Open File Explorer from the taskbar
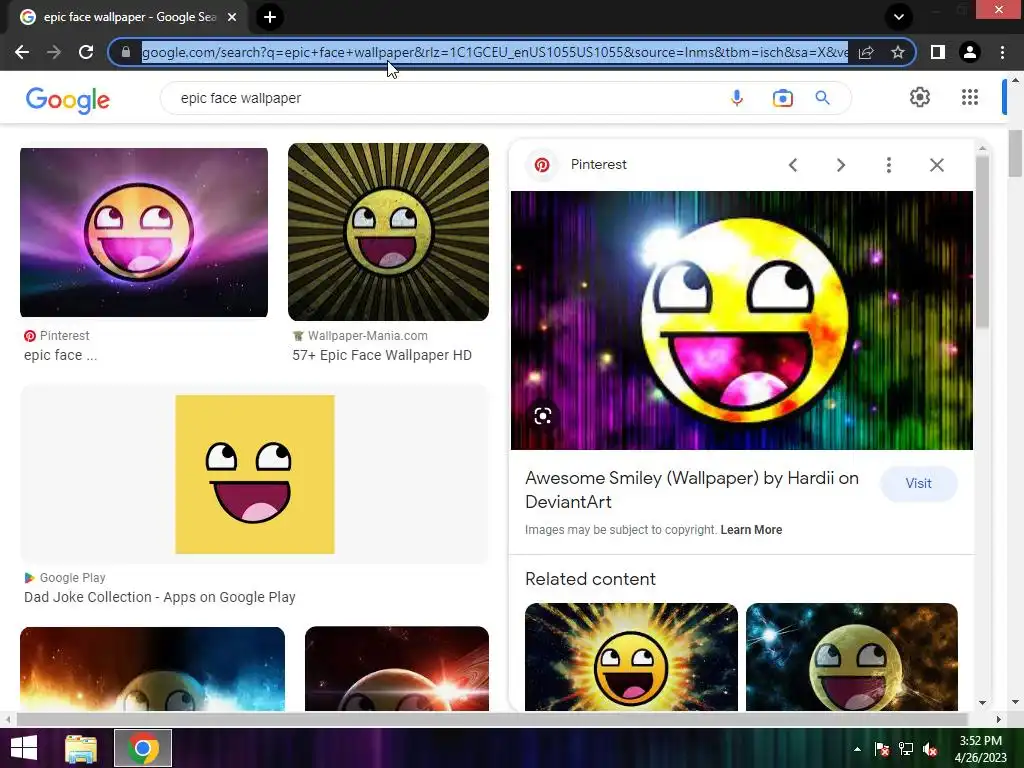1024x768 pixels. coord(81,748)
